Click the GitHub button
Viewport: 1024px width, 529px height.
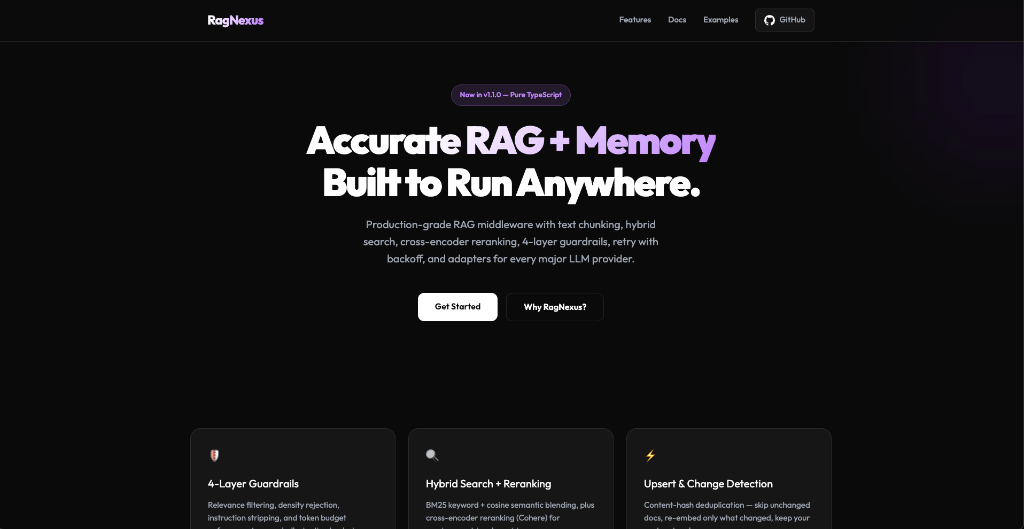coord(784,20)
